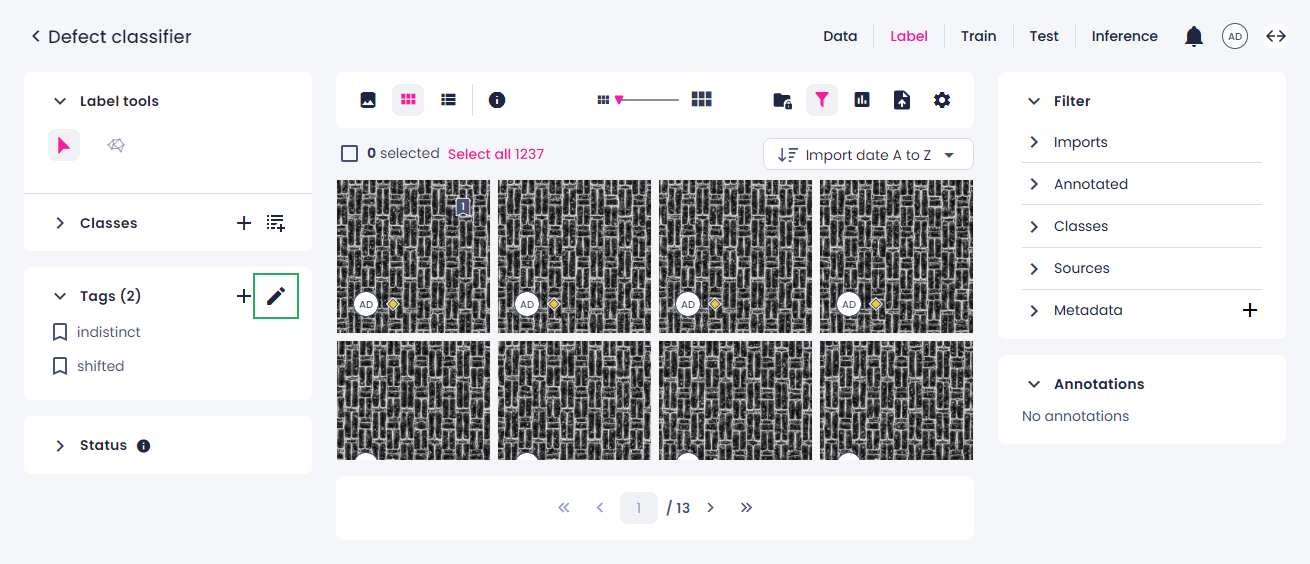Toggle the filter funnel icon
This screenshot has height=564, width=1310.
[822, 100]
